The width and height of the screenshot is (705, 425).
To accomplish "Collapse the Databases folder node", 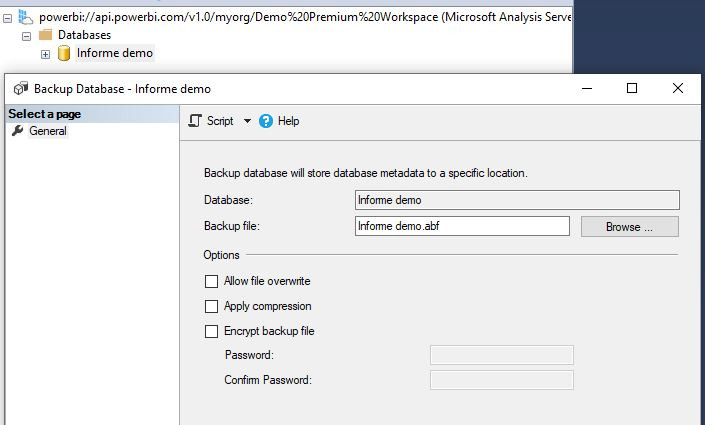I will (26, 35).
